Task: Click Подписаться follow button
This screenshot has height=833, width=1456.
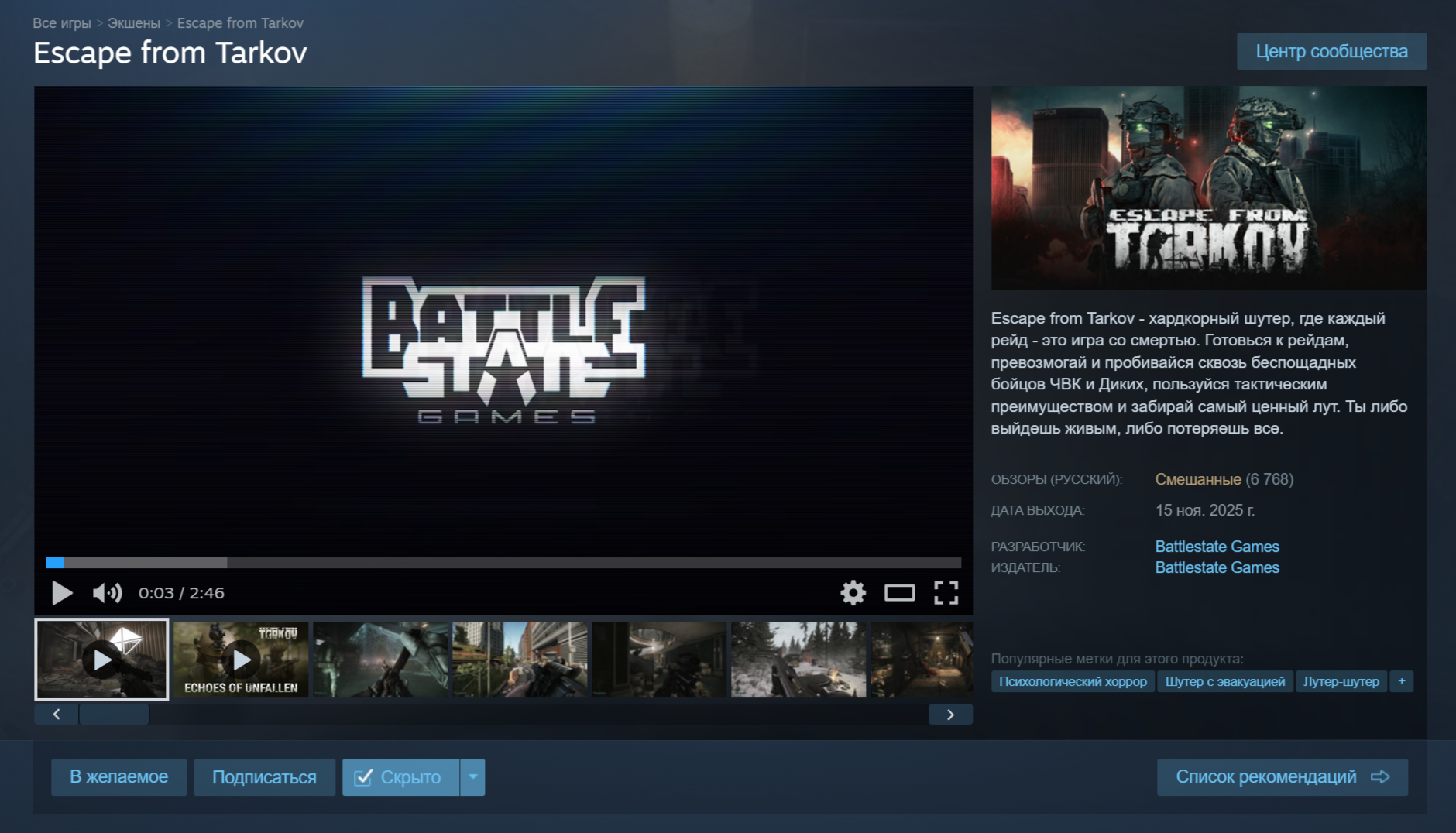Action: pos(264,777)
